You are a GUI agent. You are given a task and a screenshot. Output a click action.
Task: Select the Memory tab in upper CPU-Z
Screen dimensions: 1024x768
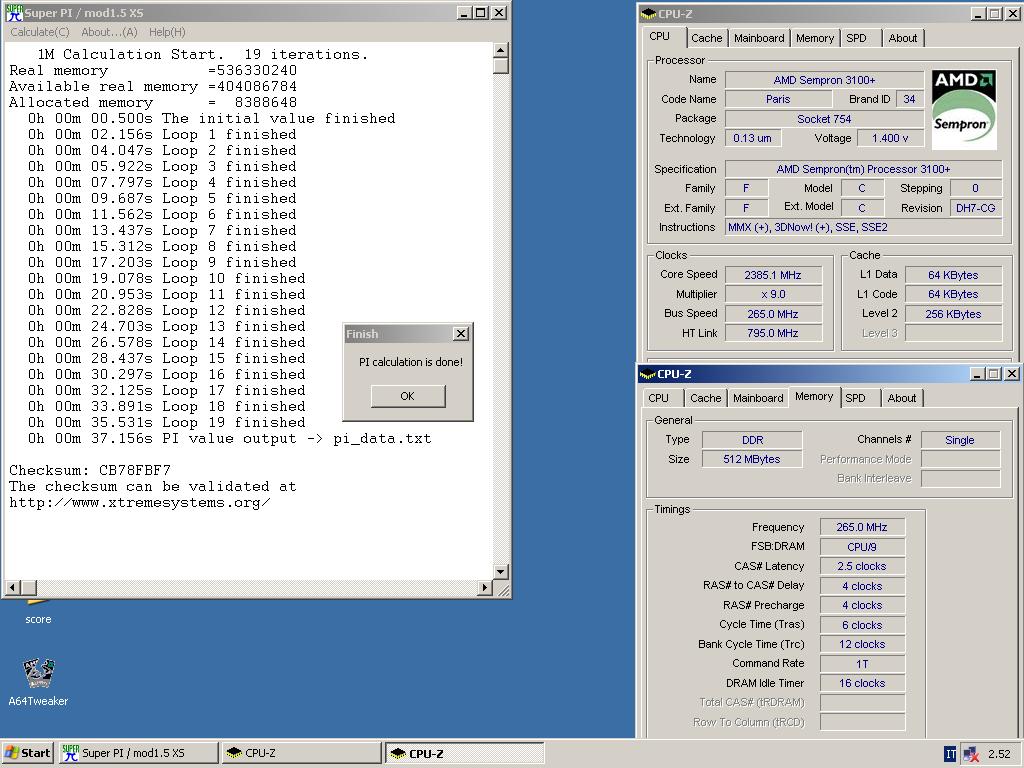(x=814, y=38)
